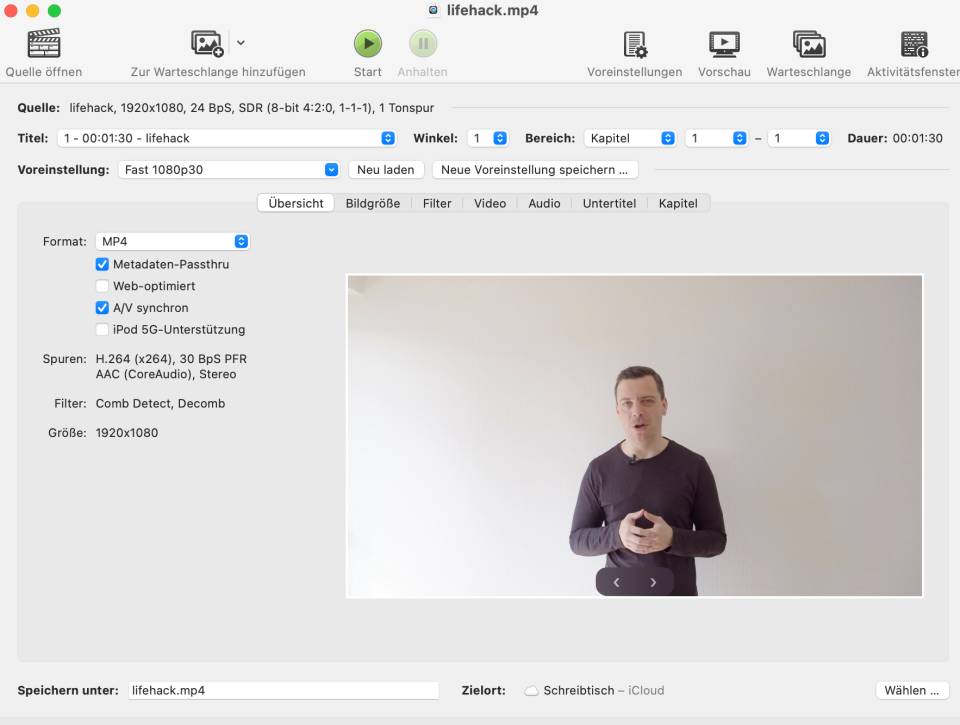Uncheck Metadaten-Passthru
Screen dimensions: 960x725
pyautogui.click(x=102, y=264)
